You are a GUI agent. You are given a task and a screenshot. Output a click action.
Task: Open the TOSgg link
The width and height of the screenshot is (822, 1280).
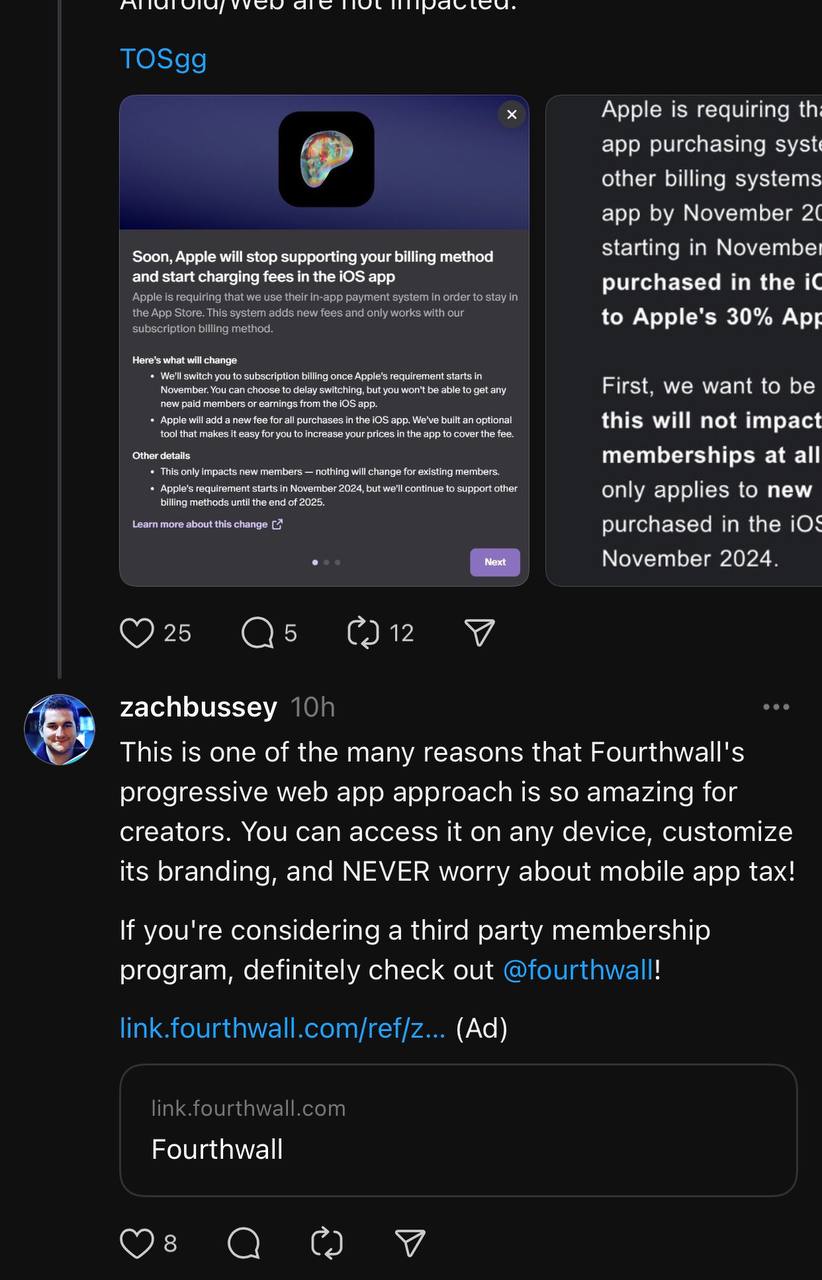pos(163,59)
